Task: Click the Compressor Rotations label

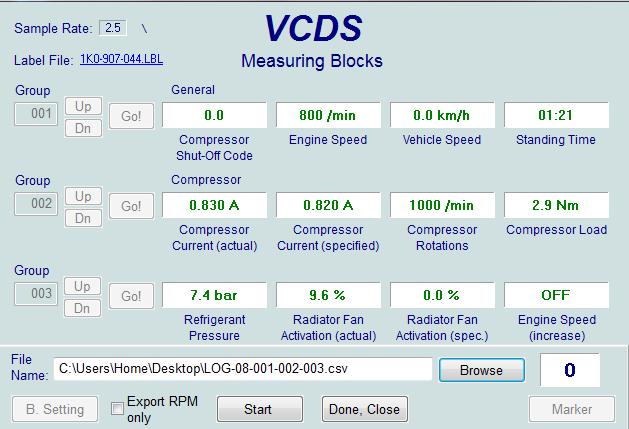Action: (x=442, y=238)
